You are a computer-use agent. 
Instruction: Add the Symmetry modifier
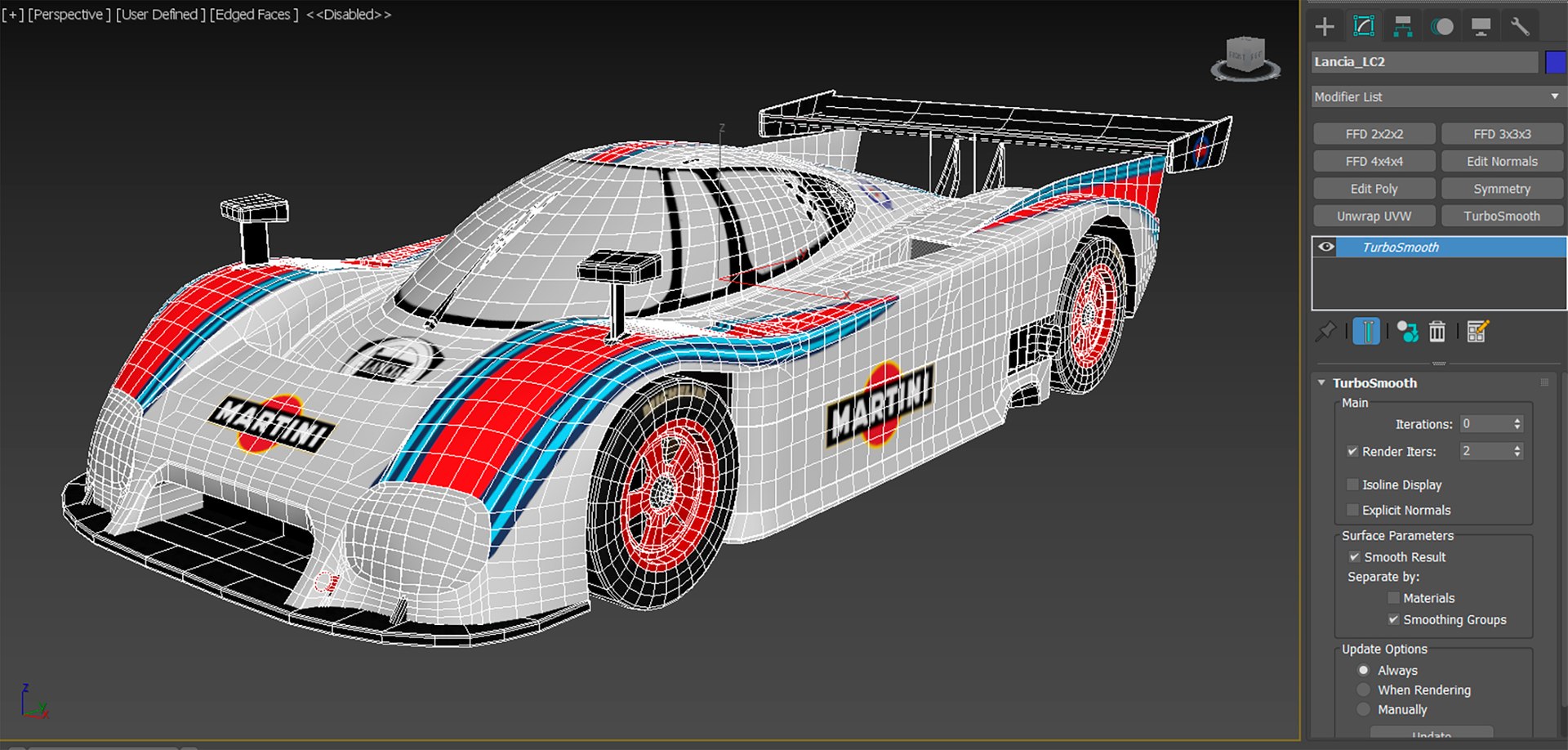click(x=1502, y=189)
